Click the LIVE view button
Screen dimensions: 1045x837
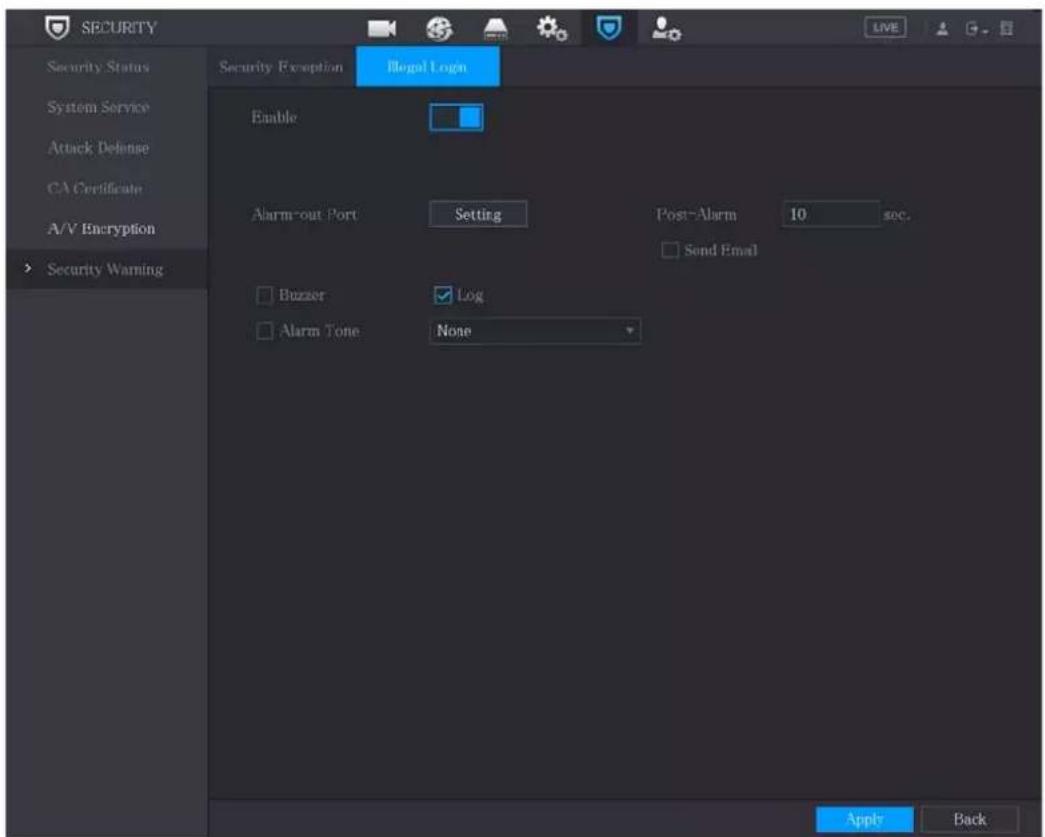(885, 27)
